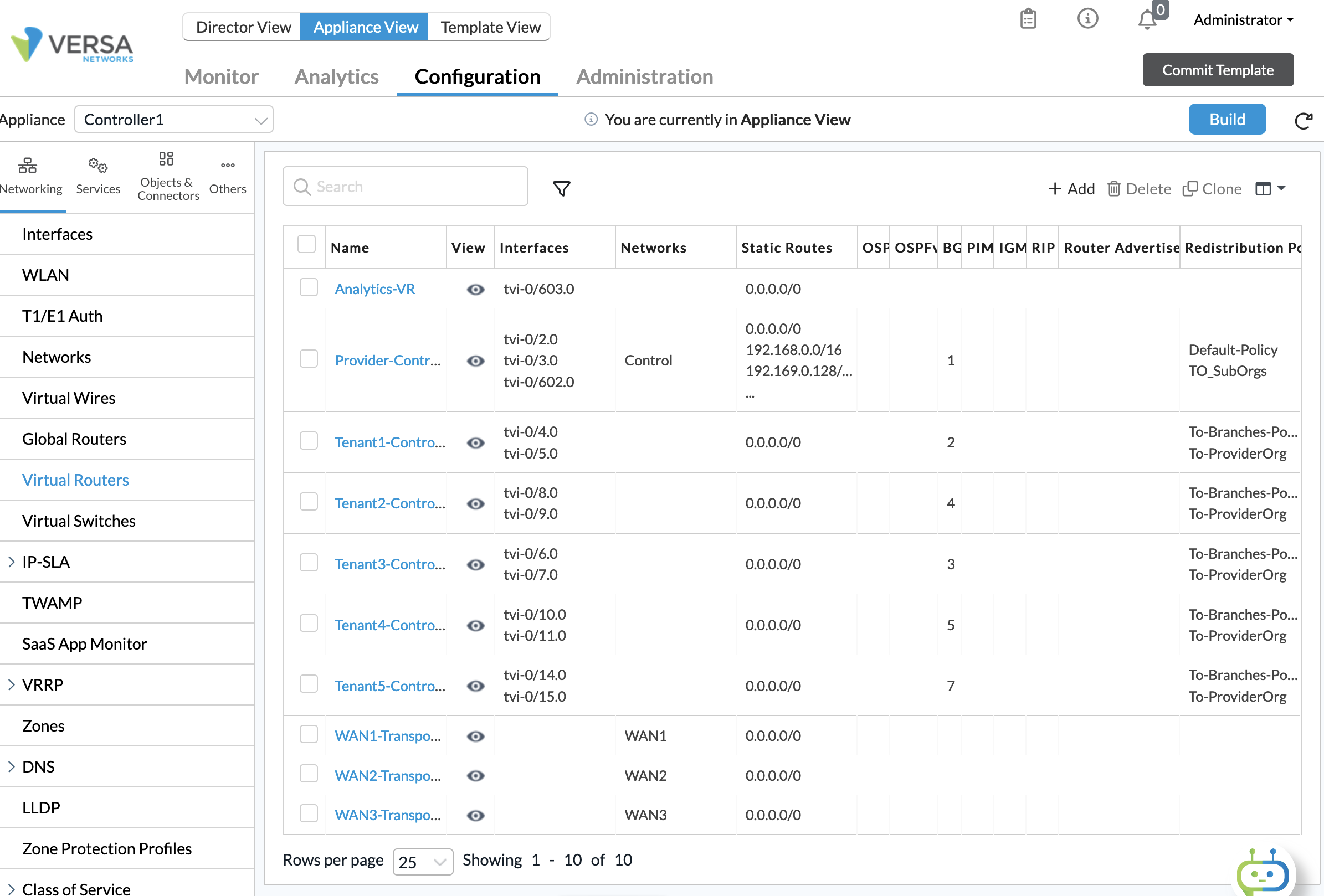Viewport: 1324px width, 896px height.
Task: Select Interfaces in the left menu
Action: pos(126,234)
